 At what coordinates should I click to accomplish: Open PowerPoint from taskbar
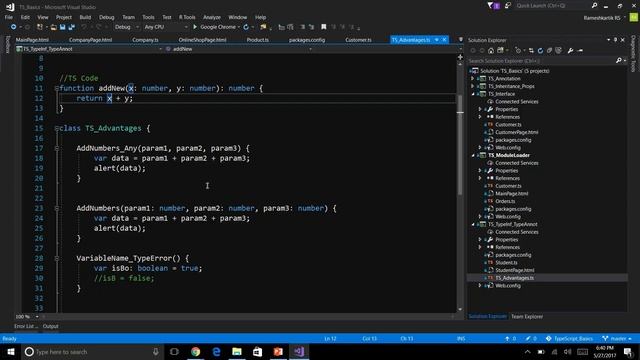[278, 351]
